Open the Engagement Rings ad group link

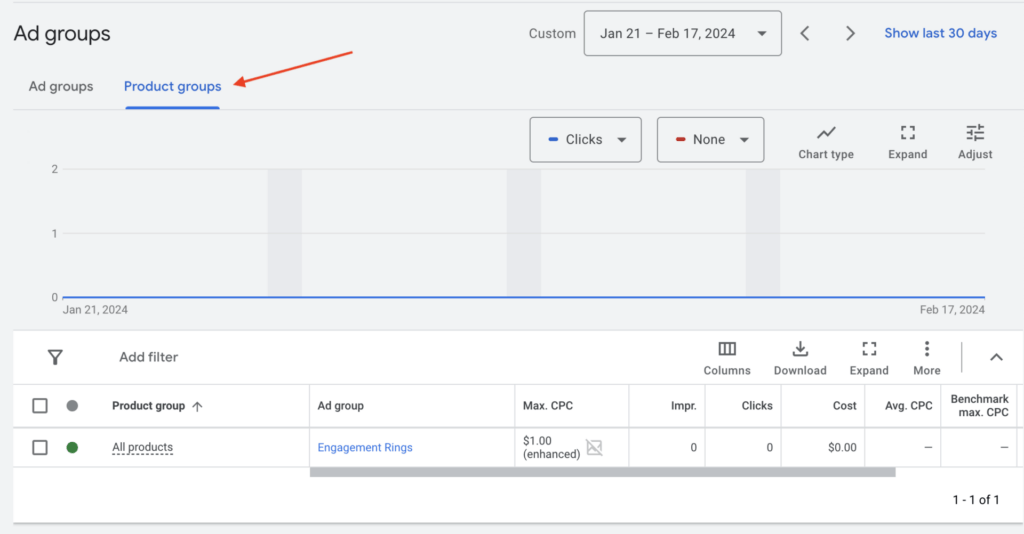tap(364, 447)
